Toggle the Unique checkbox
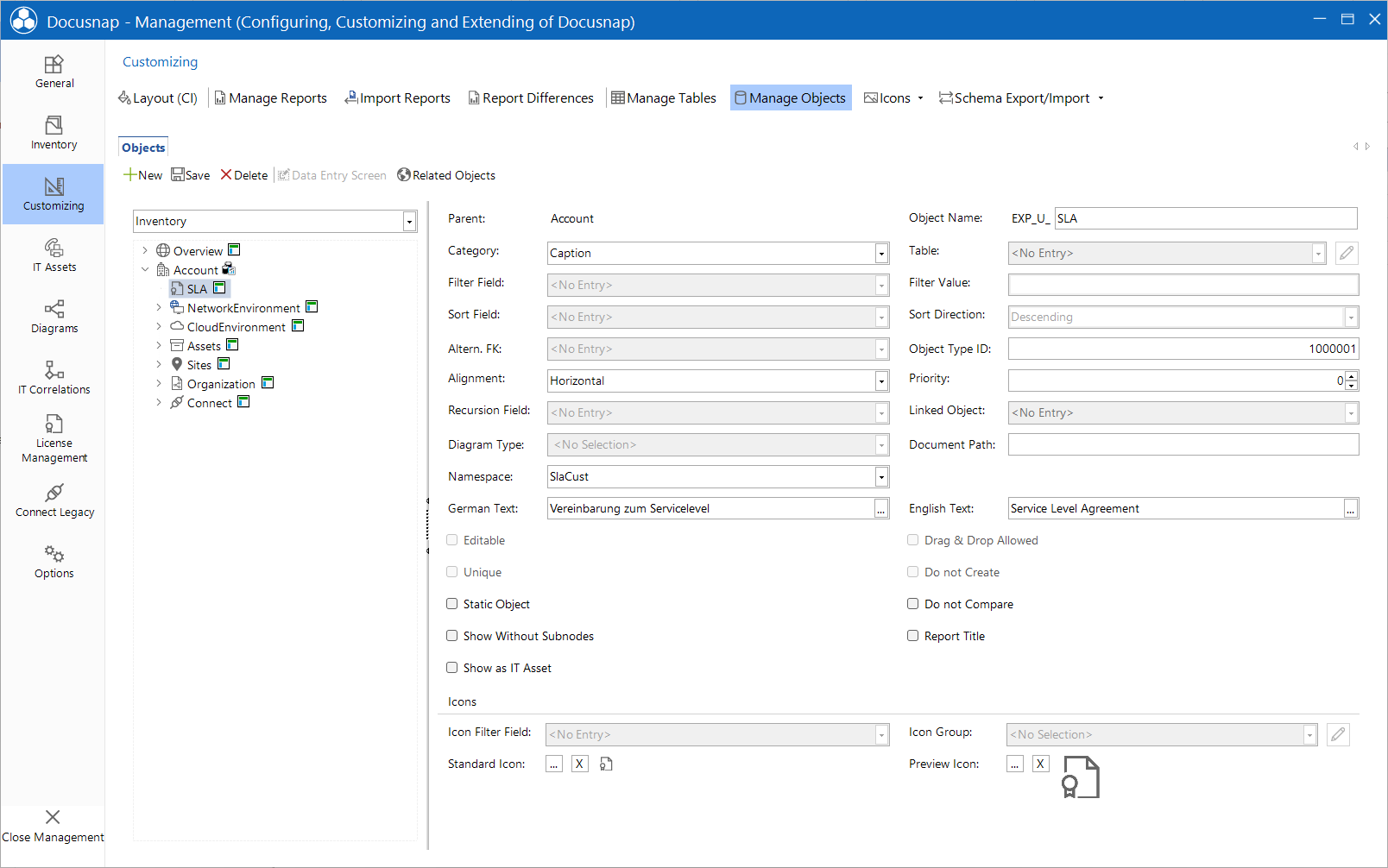 [451, 572]
